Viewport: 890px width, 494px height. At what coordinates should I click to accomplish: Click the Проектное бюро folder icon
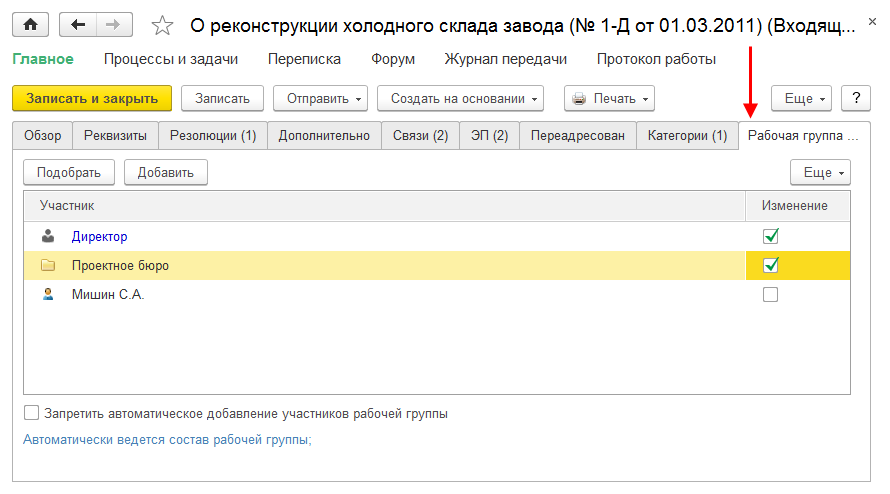(48, 266)
